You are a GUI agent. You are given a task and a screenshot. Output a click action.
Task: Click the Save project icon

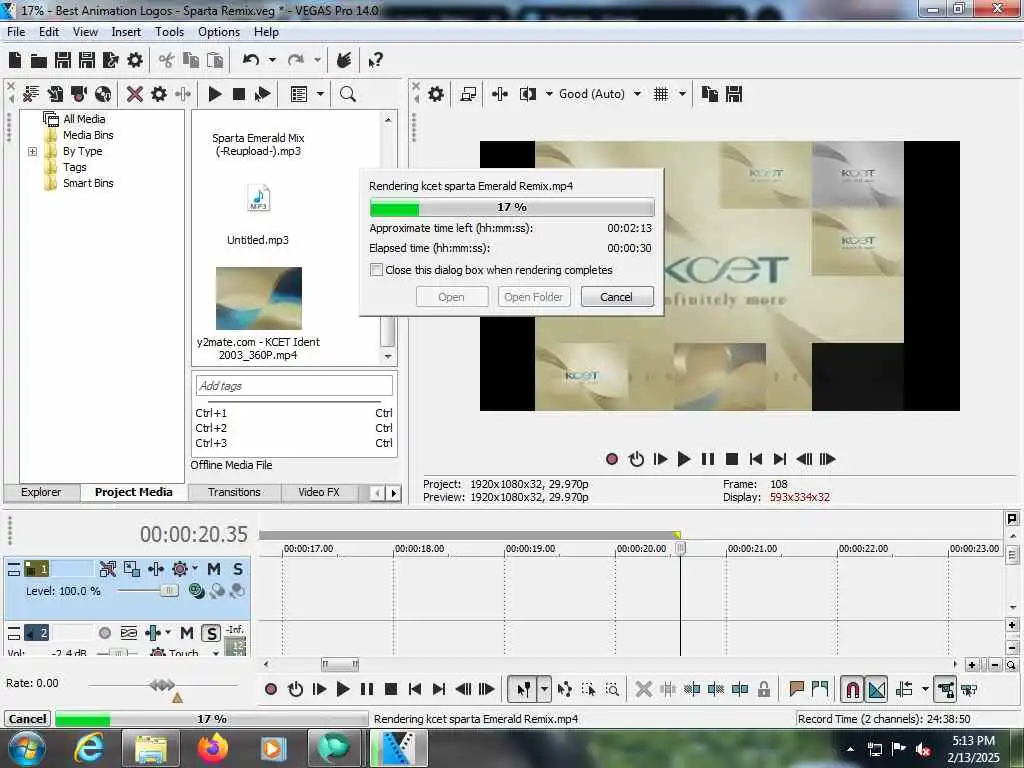(x=63, y=61)
